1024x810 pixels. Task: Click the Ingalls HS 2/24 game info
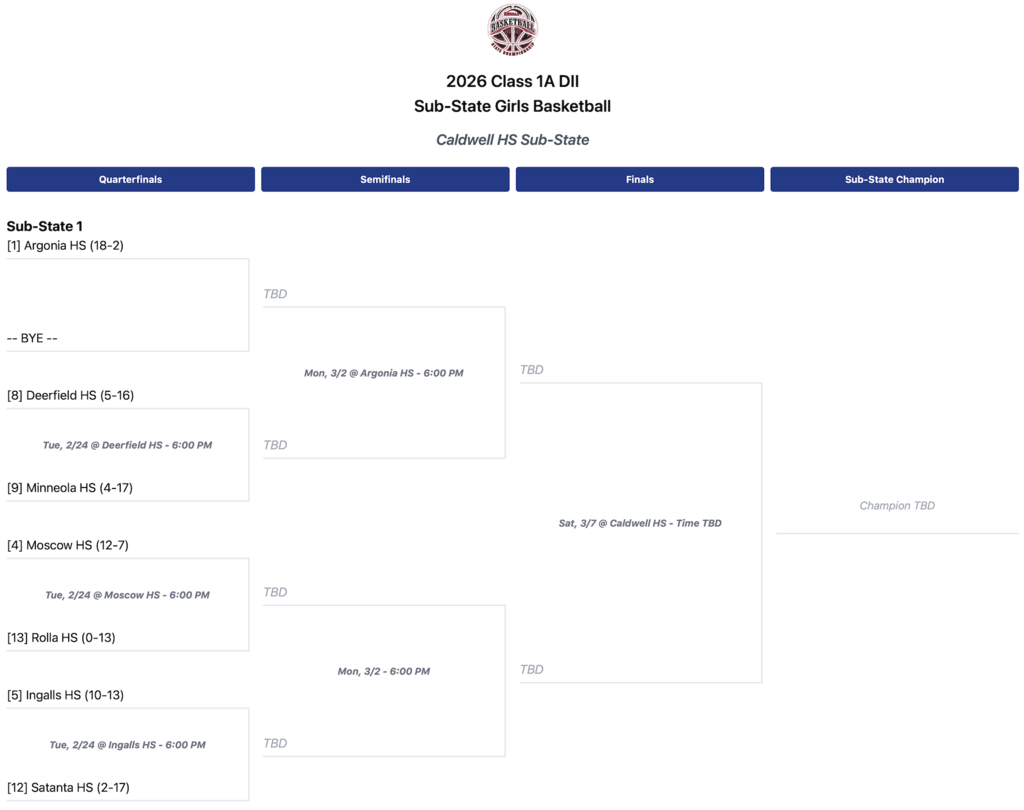coord(127,745)
